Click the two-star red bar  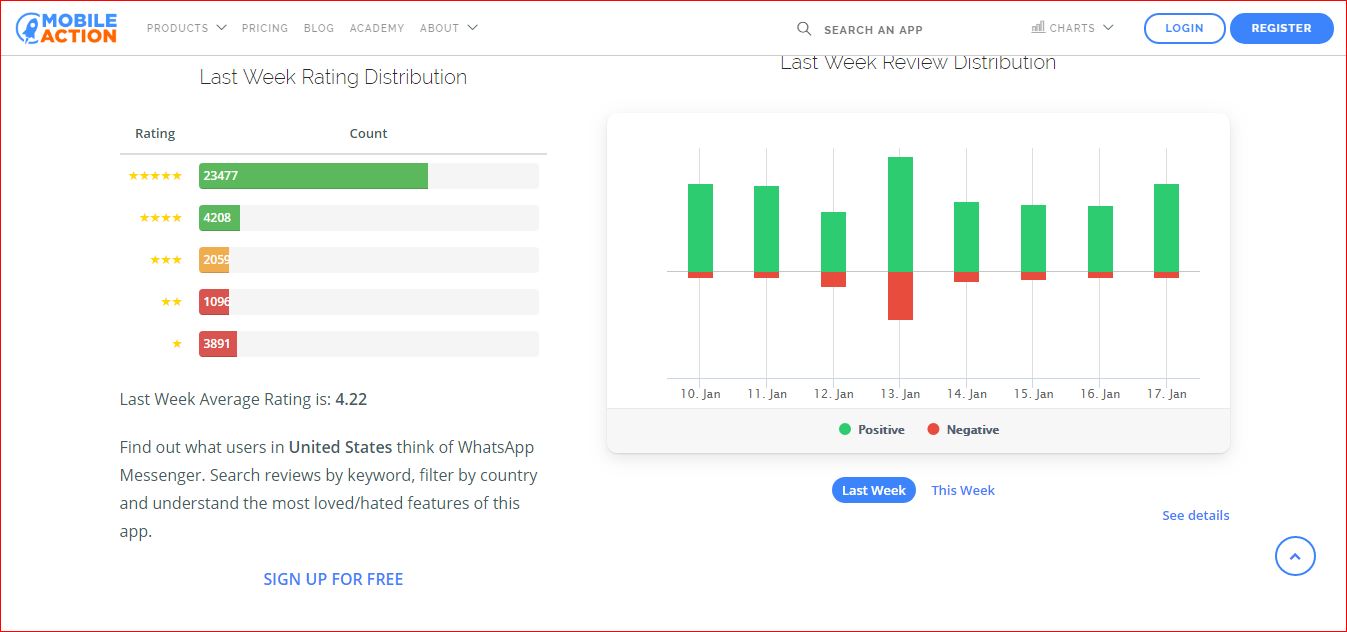pos(214,302)
